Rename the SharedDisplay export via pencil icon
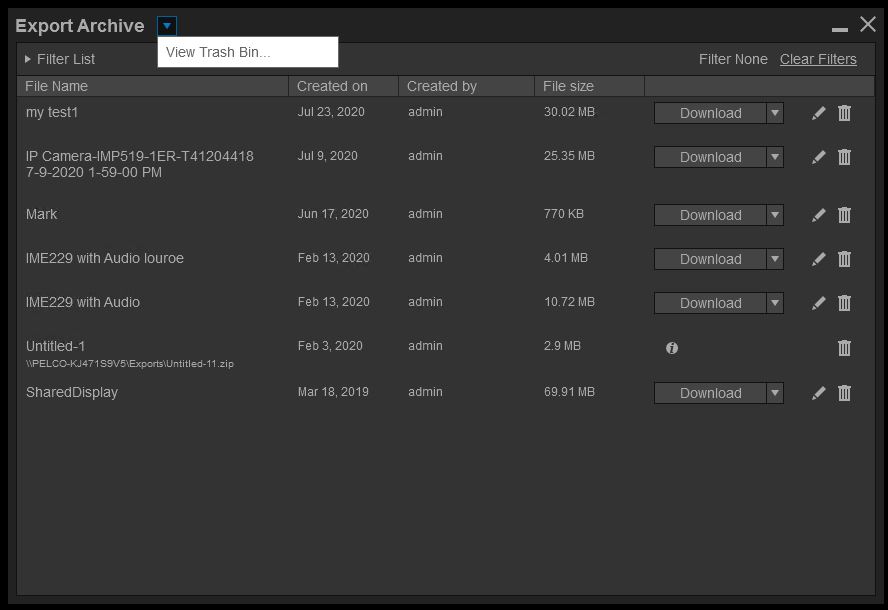 coord(818,393)
